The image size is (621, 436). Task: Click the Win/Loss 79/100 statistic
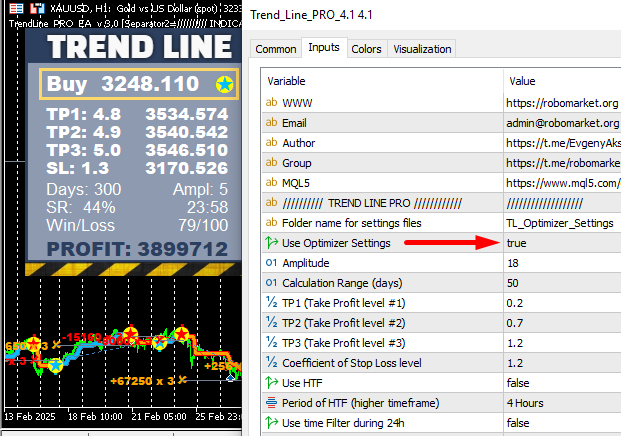click(x=137, y=225)
